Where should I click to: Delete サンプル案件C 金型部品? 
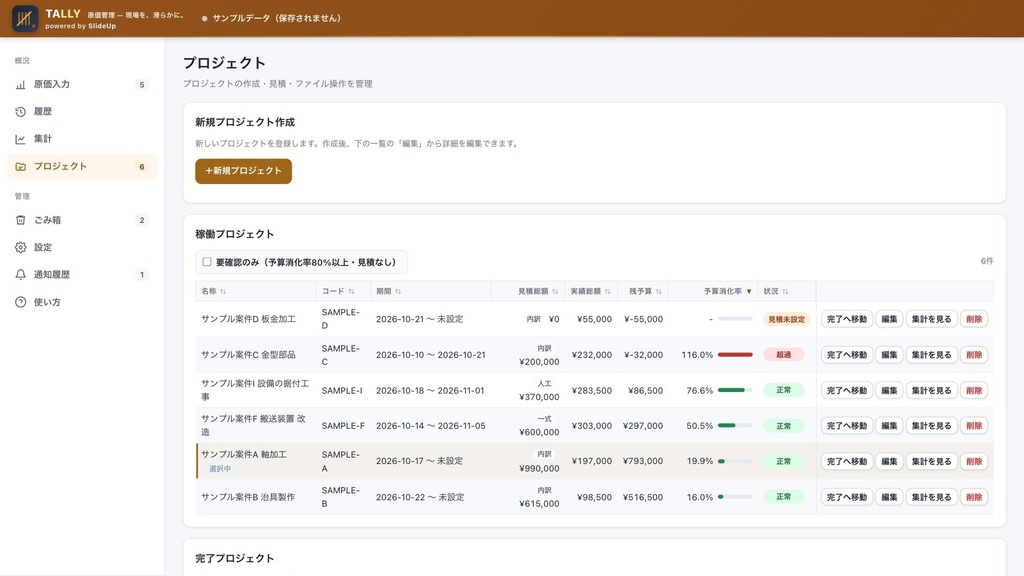974,355
